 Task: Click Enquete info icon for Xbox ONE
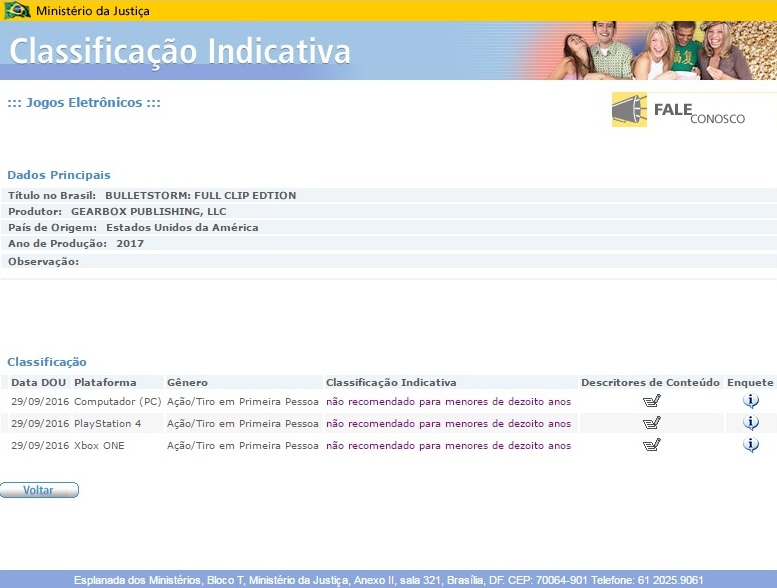click(751, 445)
